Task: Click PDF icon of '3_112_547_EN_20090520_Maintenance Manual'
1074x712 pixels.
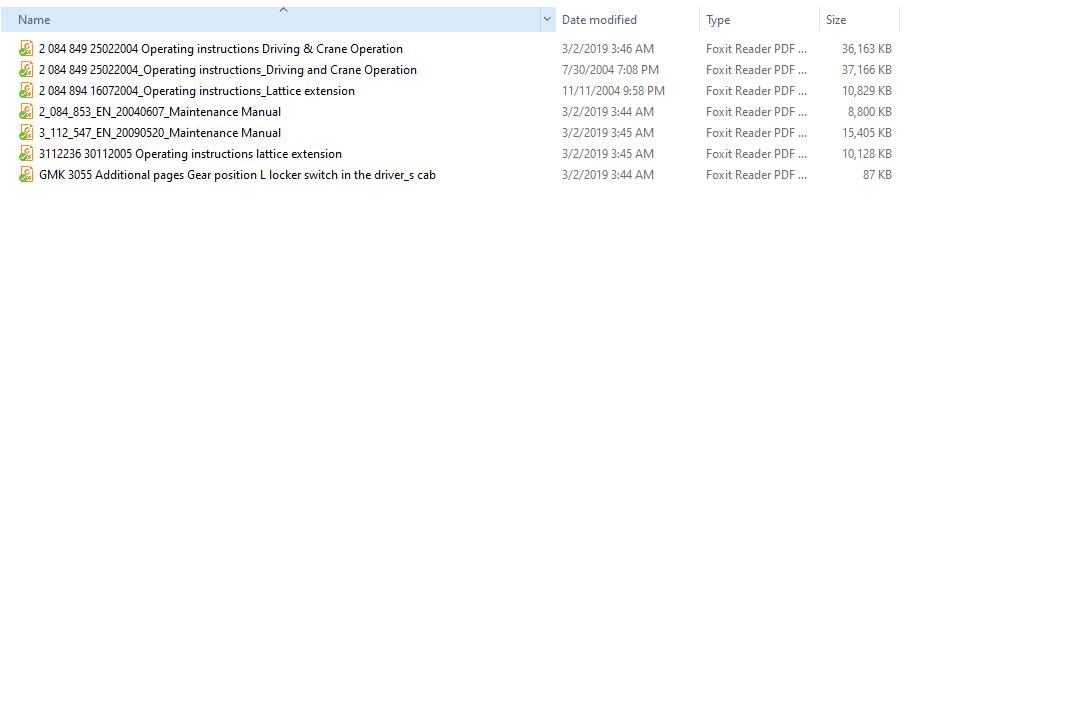Action: point(26,133)
